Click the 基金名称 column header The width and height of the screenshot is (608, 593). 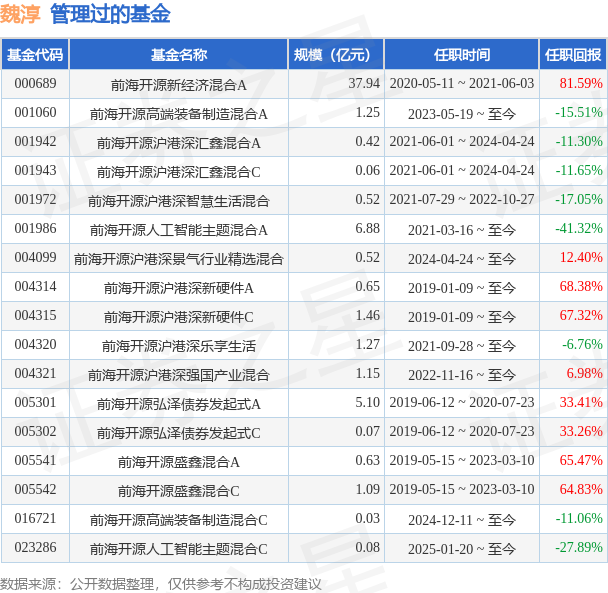pos(179,54)
